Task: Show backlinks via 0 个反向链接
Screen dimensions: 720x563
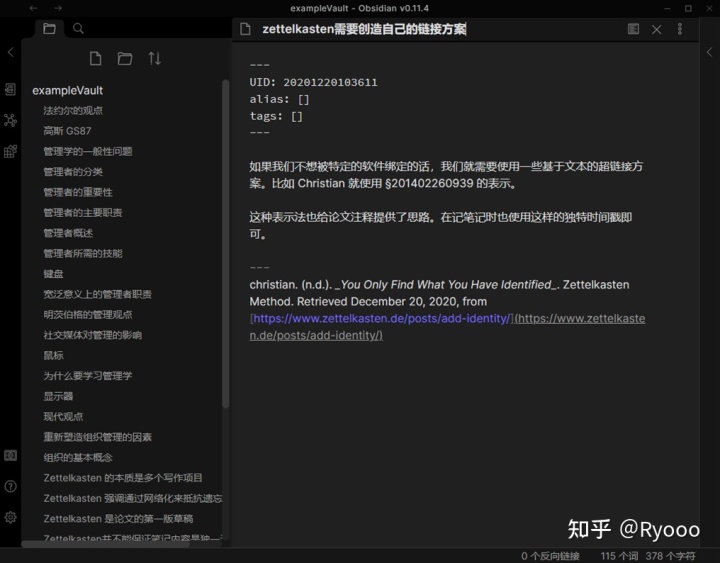Action: click(x=550, y=556)
